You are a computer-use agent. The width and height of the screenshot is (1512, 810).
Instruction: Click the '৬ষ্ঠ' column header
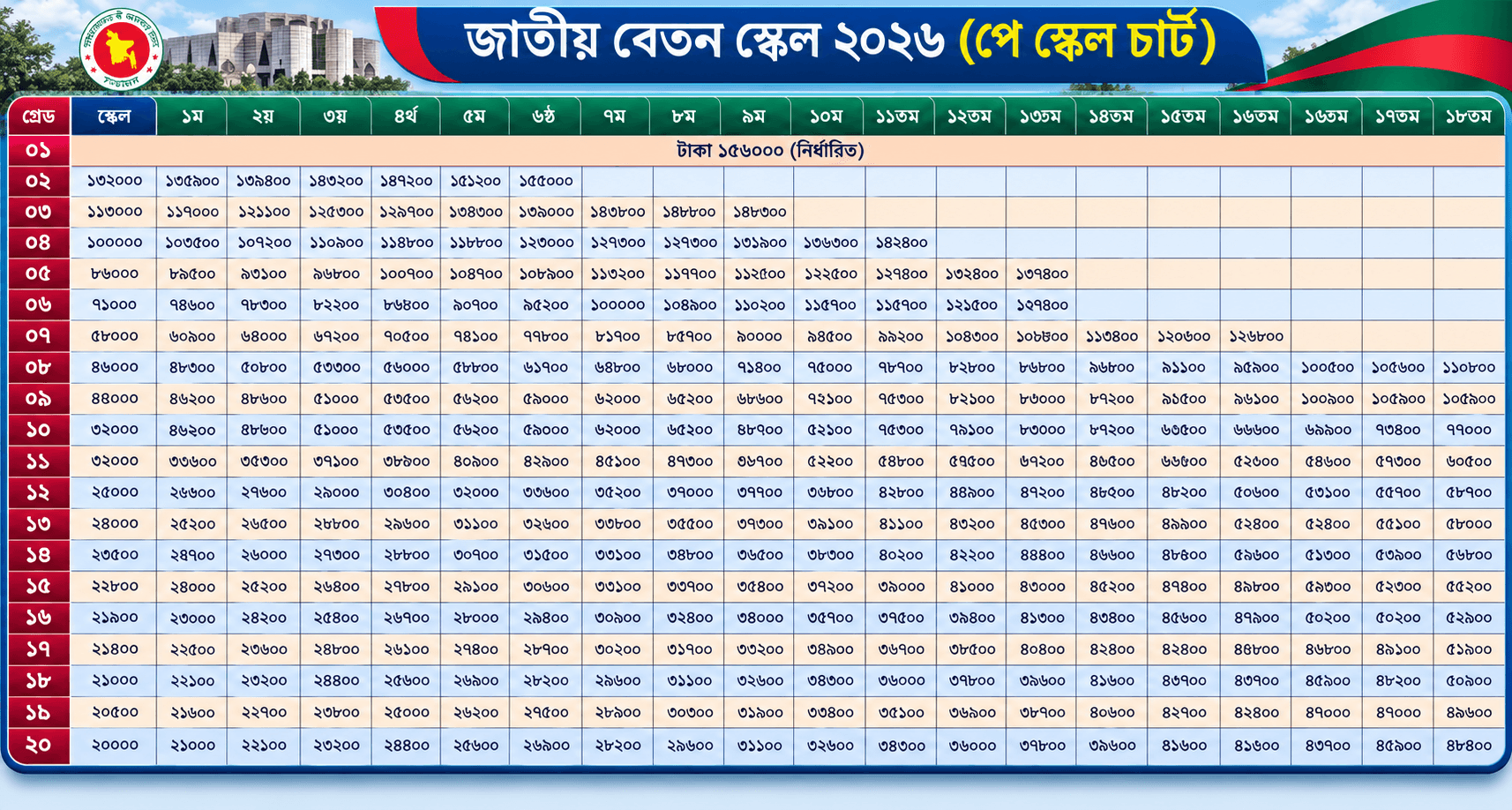click(545, 116)
